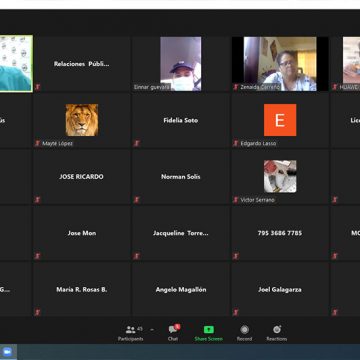Open the Reactions emoji icon
This screenshot has width=360, height=360.
tap(277, 329)
